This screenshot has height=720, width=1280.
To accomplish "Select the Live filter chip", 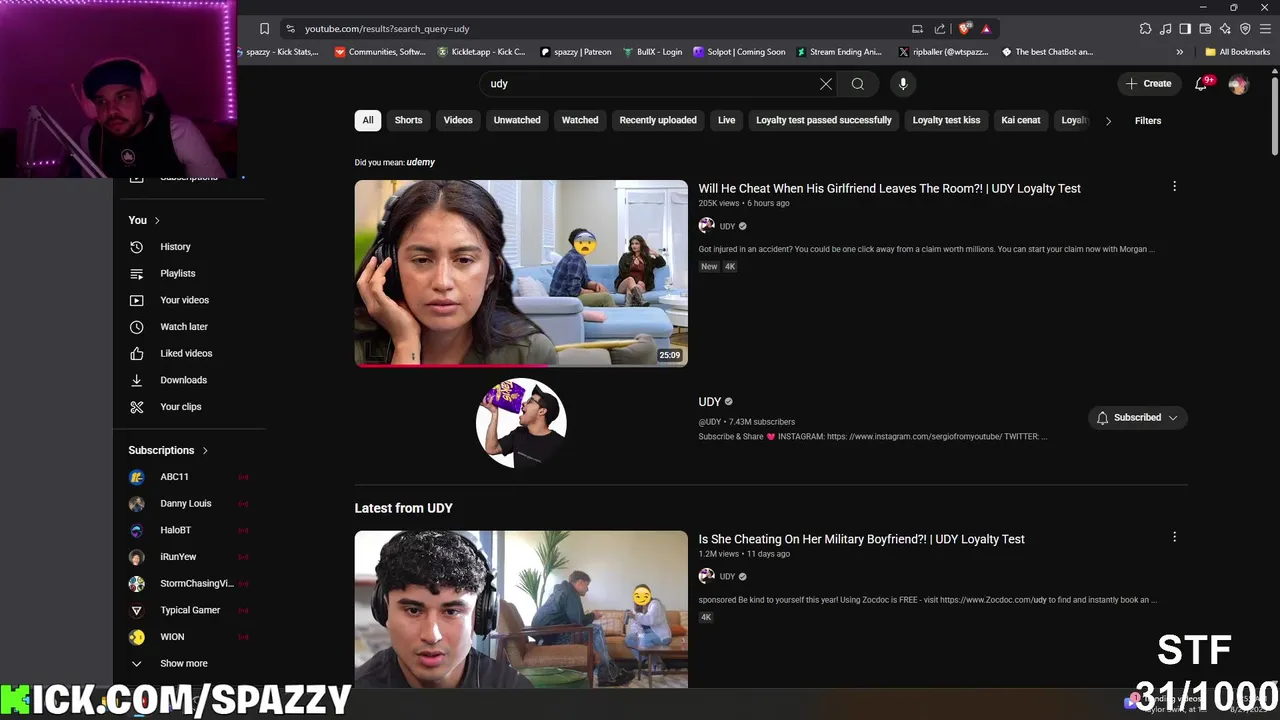I will coord(726,120).
